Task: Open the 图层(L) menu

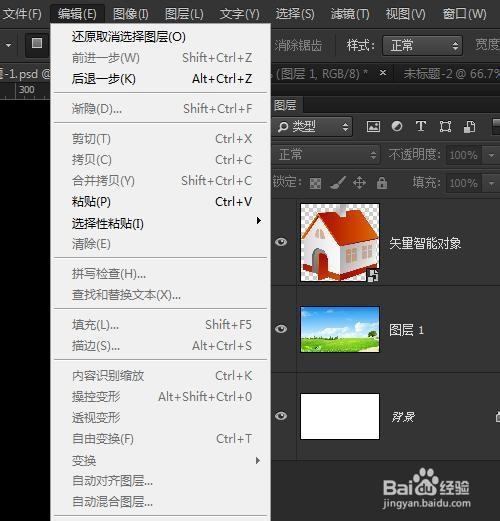Action: [x=184, y=14]
